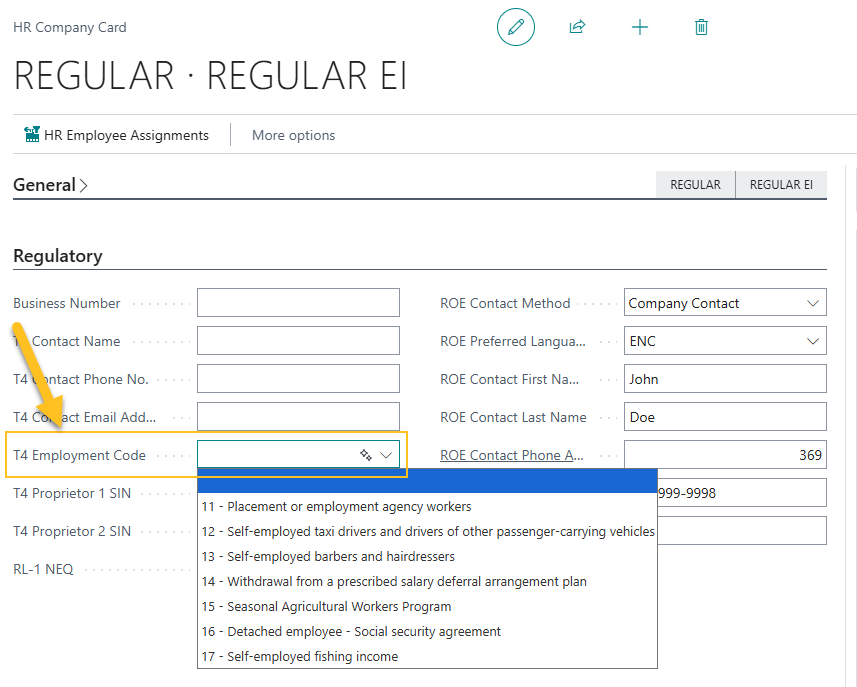
Task: Click the New record plus icon
Action: tap(639, 27)
